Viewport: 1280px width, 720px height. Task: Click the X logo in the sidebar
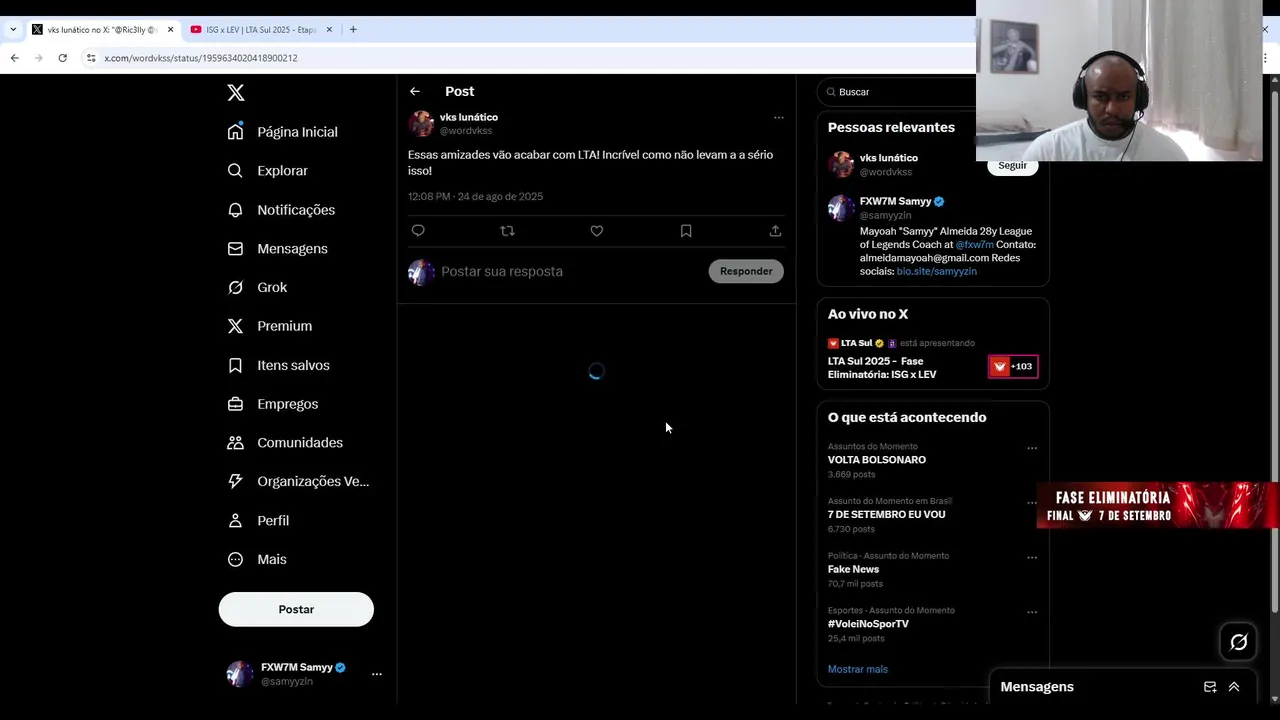(x=236, y=93)
